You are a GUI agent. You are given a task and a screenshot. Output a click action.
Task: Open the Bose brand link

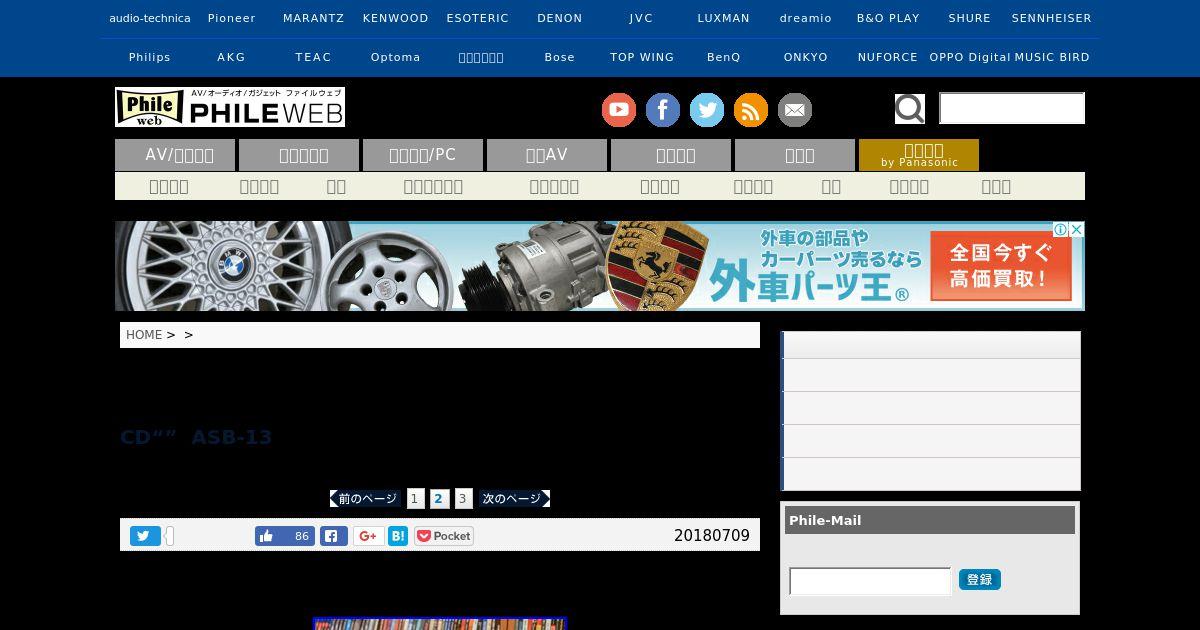(560, 57)
